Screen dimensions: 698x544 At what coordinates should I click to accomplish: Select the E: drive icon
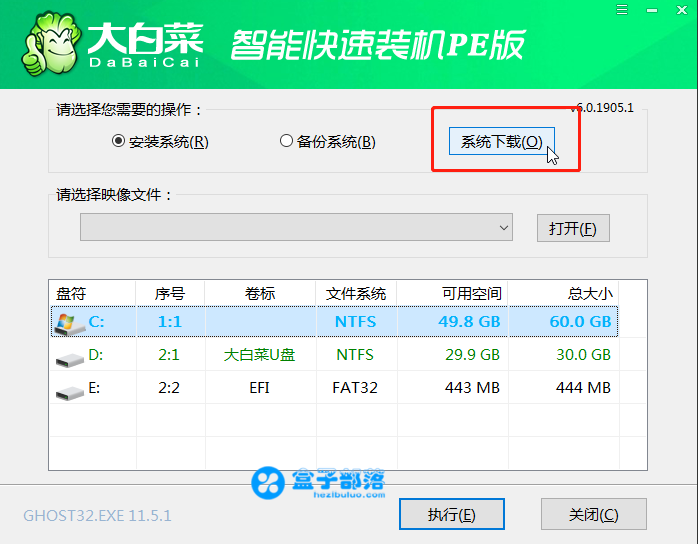pos(70,392)
